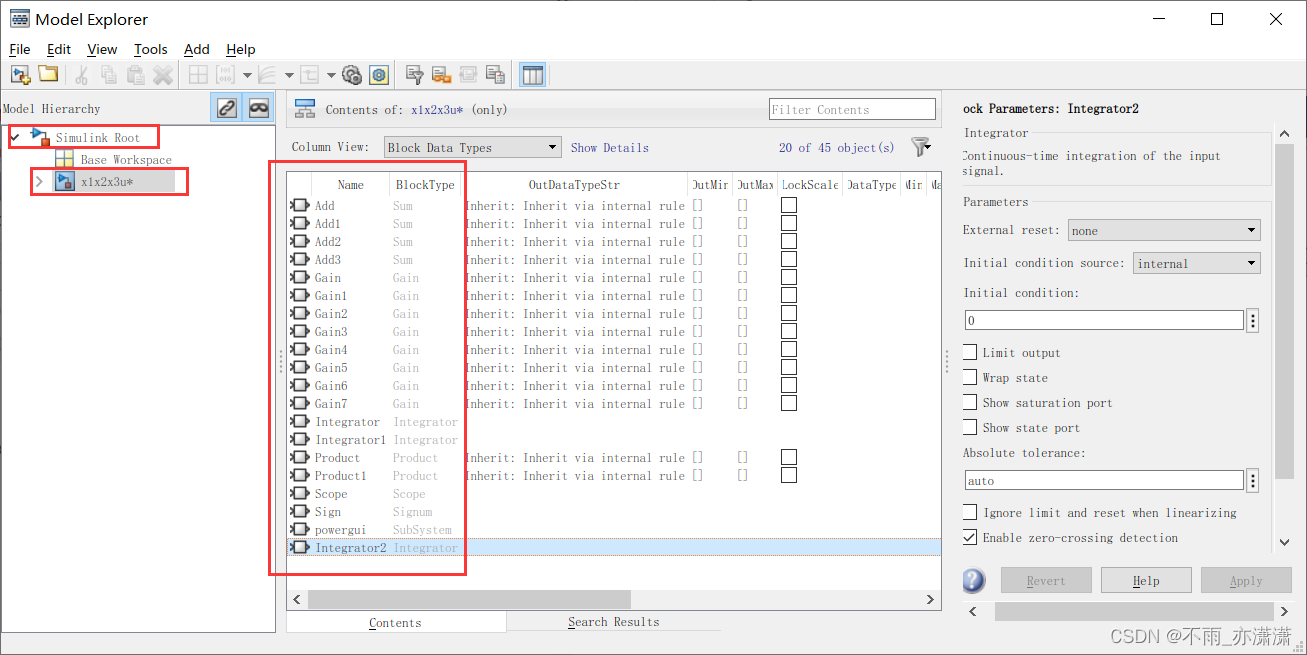Open the Initial condition source dropdown
The height and width of the screenshot is (655, 1307).
1196,263
